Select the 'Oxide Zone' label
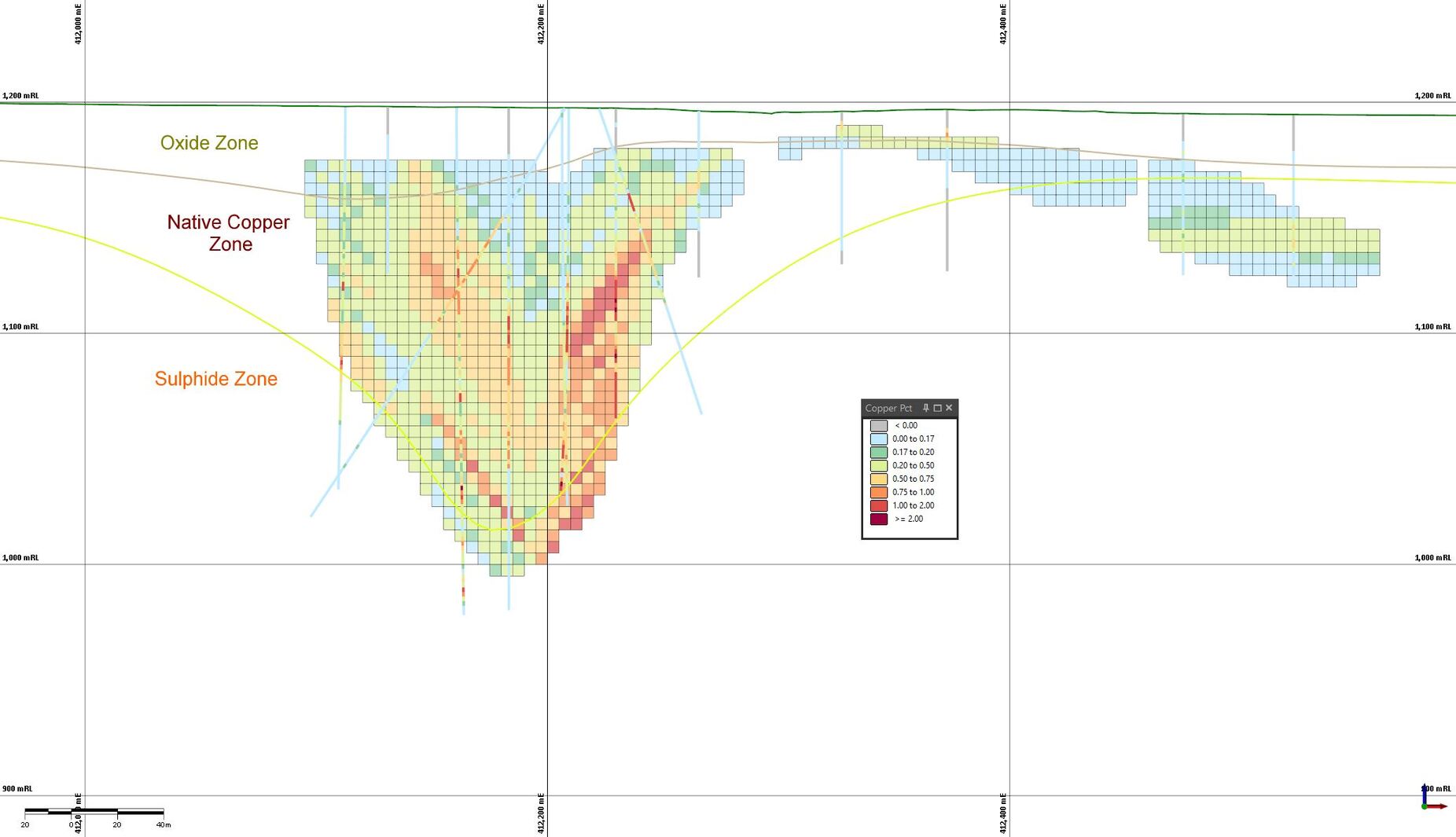This screenshot has height=837, width=1456. tap(209, 143)
